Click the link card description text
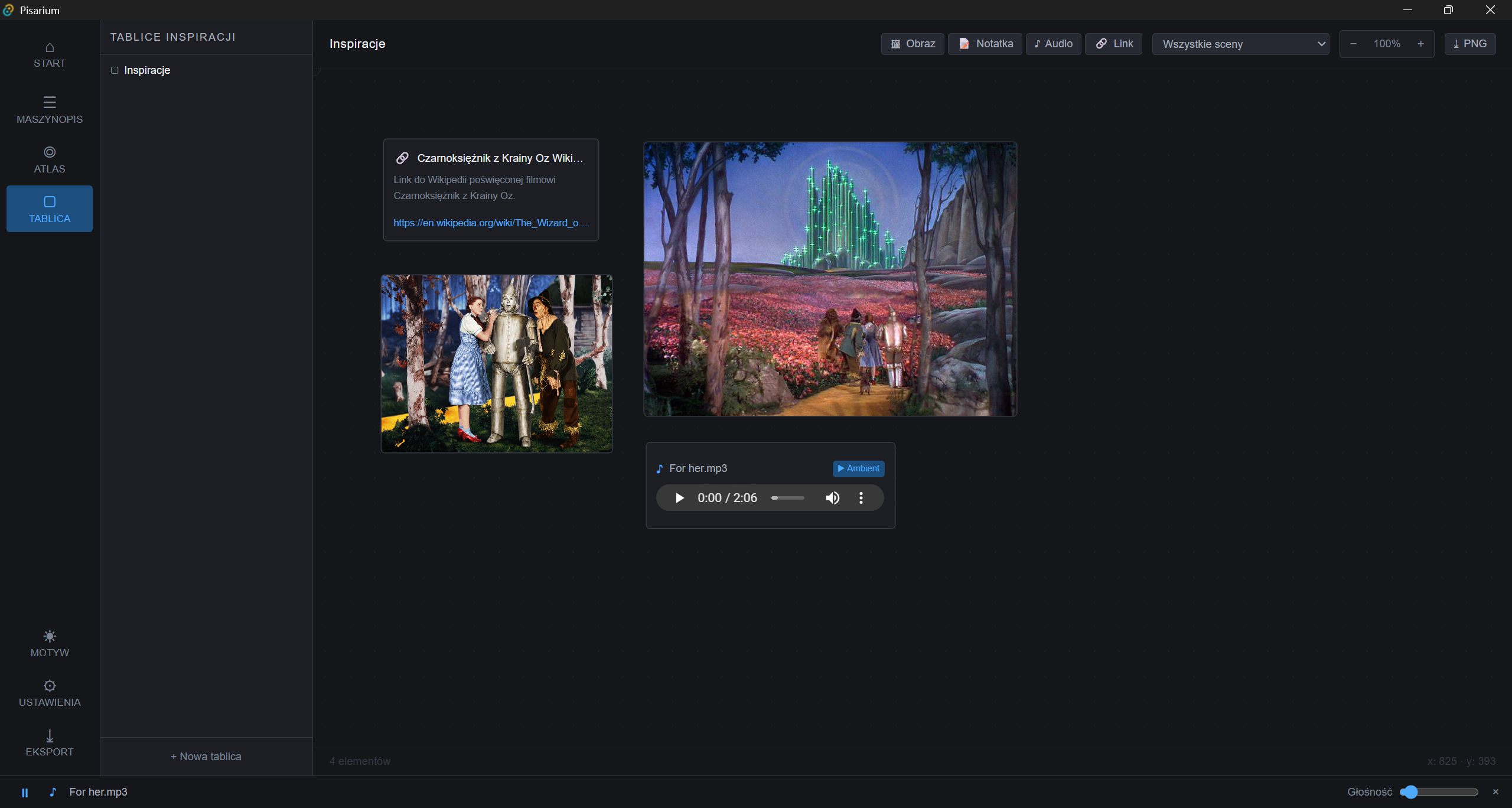Image resolution: width=1512 pixels, height=808 pixels. [474, 188]
